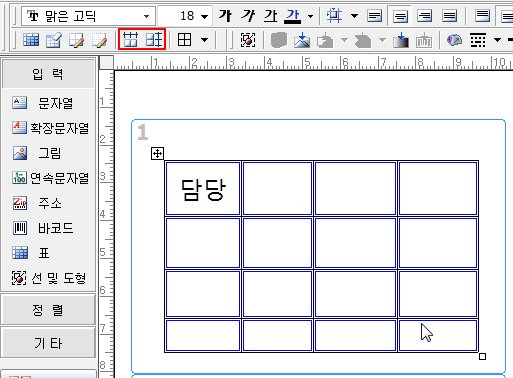The height and width of the screenshot is (378, 513).
Task: Click the greyed-out rounded shape icon
Action: [279, 40]
